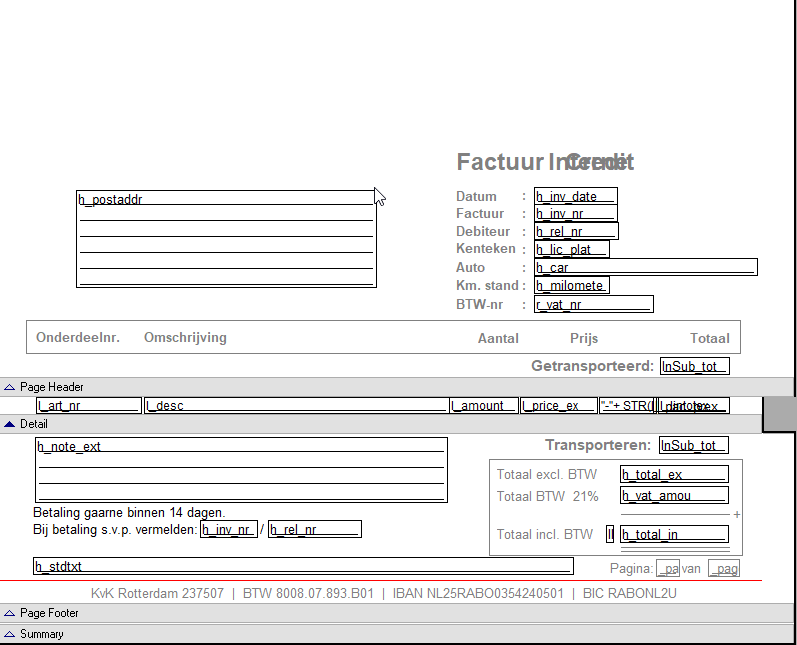Click the Page Footer band triangle marker
Image resolution: width=797 pixels, height=645 pixels.
tap(10, 613)
